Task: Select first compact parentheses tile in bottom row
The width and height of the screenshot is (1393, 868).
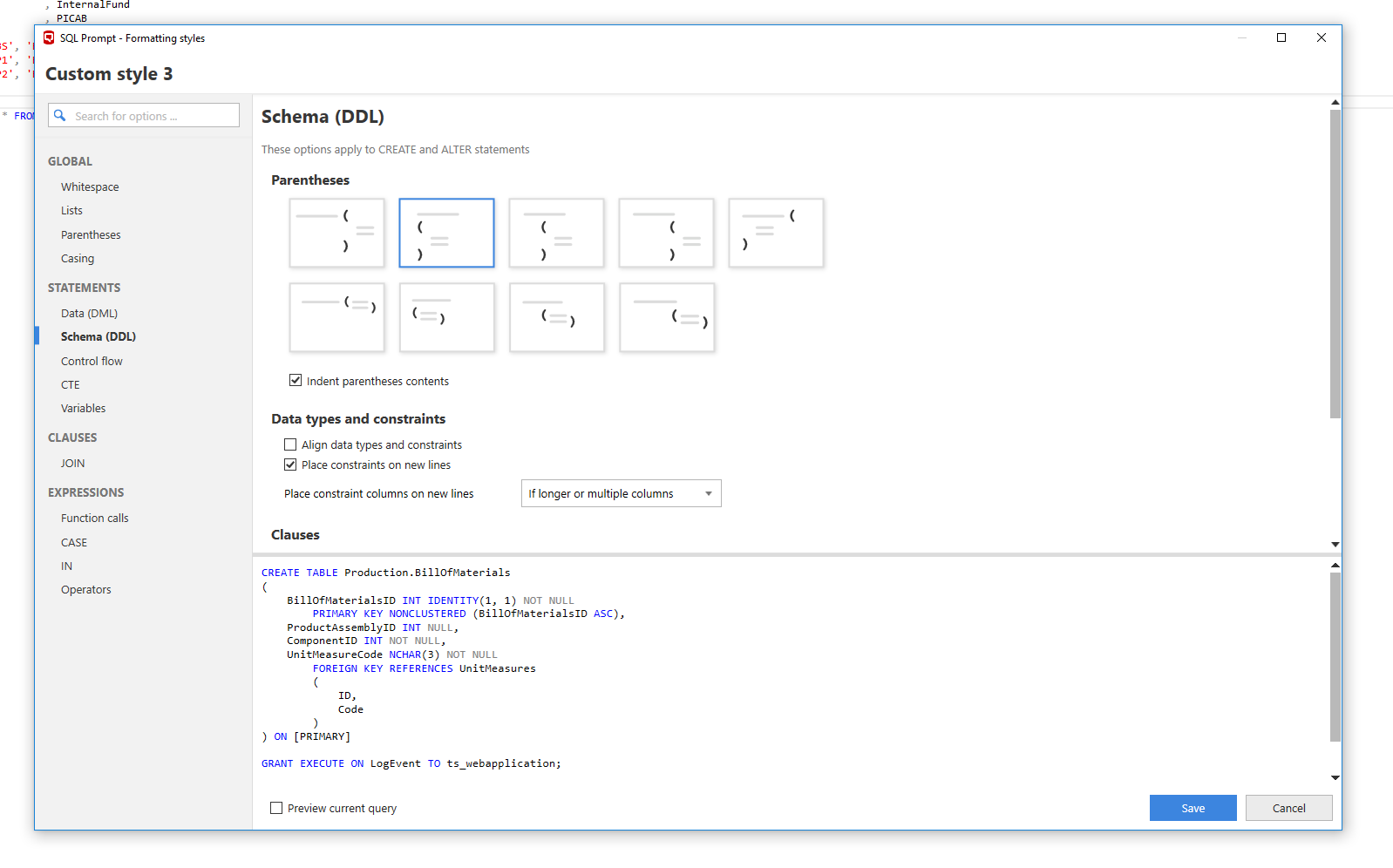Action: [x=336, y=317]
